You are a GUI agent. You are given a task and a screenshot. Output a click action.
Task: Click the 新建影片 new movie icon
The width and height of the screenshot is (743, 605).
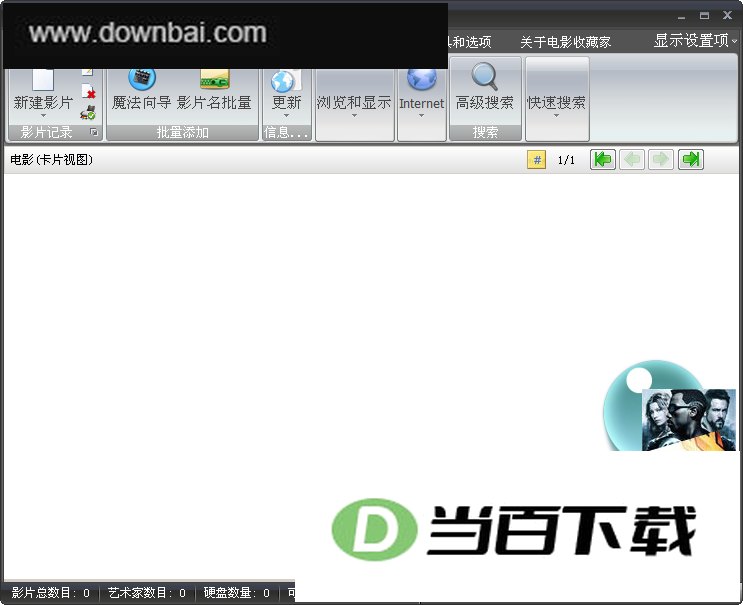(43, 80)
